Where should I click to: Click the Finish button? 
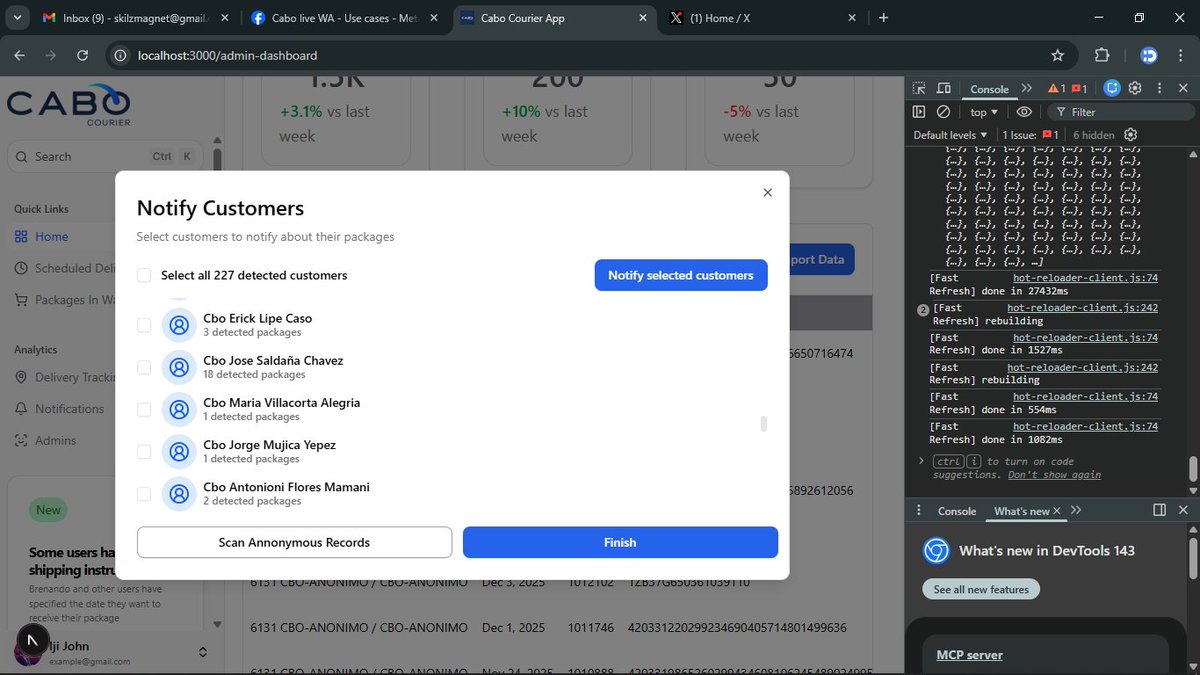tap(620, 542)
